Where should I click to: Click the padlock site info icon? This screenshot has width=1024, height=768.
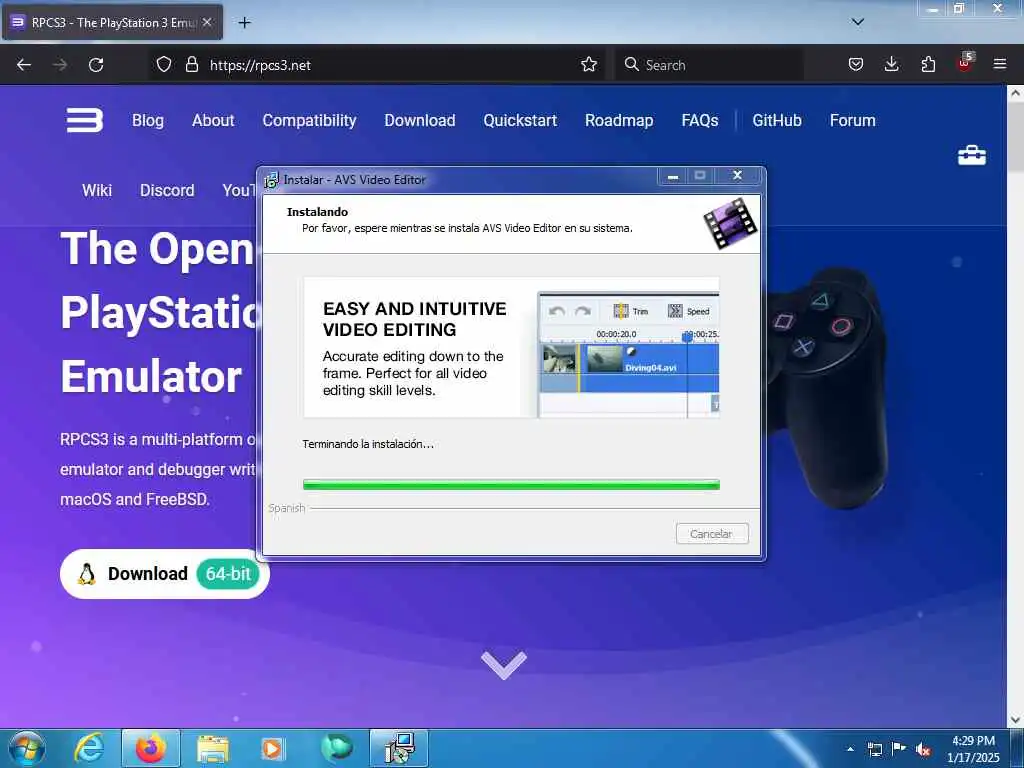pos(191,64)
